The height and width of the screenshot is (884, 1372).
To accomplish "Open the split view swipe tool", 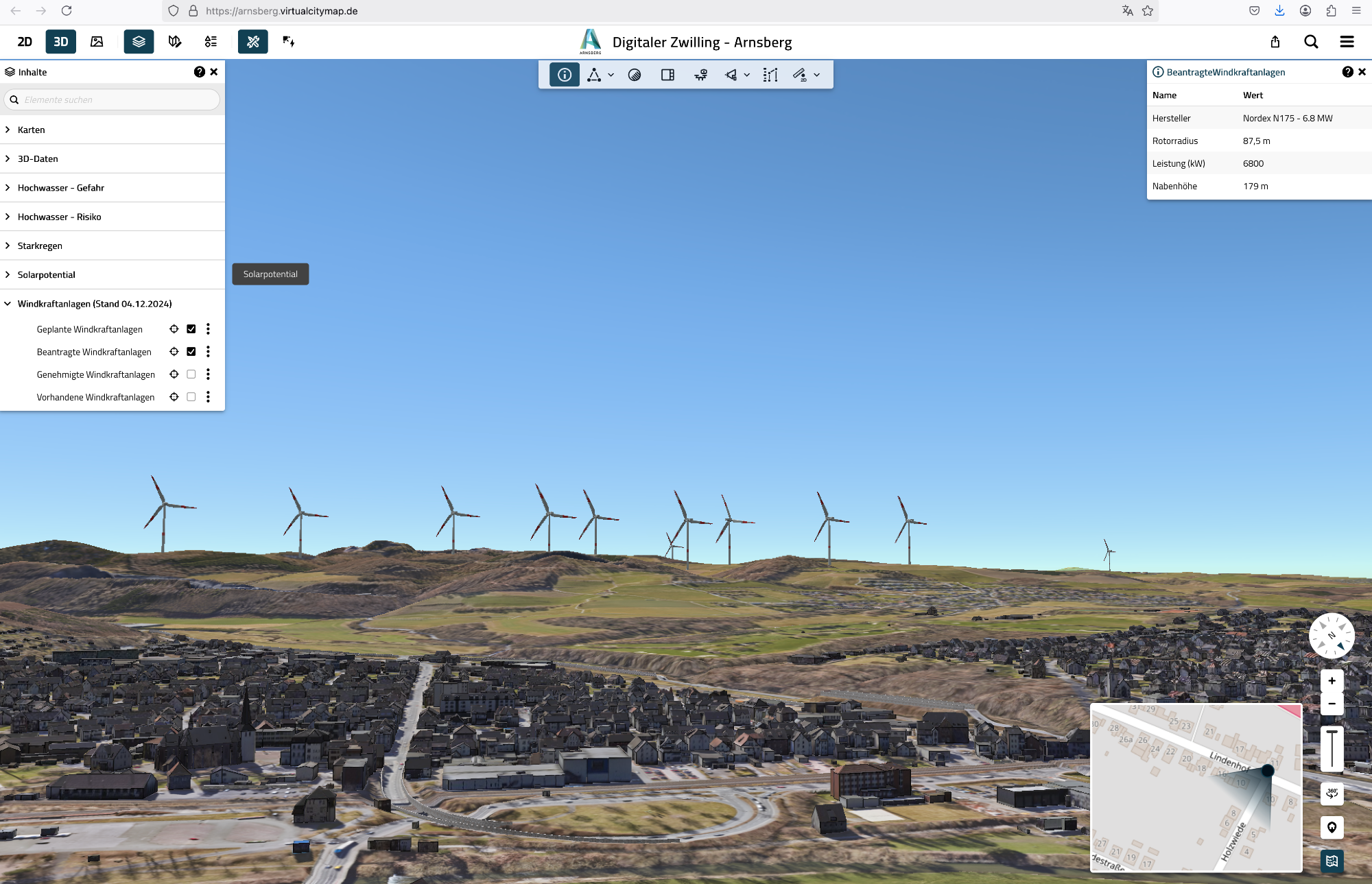I will (667, 75).
